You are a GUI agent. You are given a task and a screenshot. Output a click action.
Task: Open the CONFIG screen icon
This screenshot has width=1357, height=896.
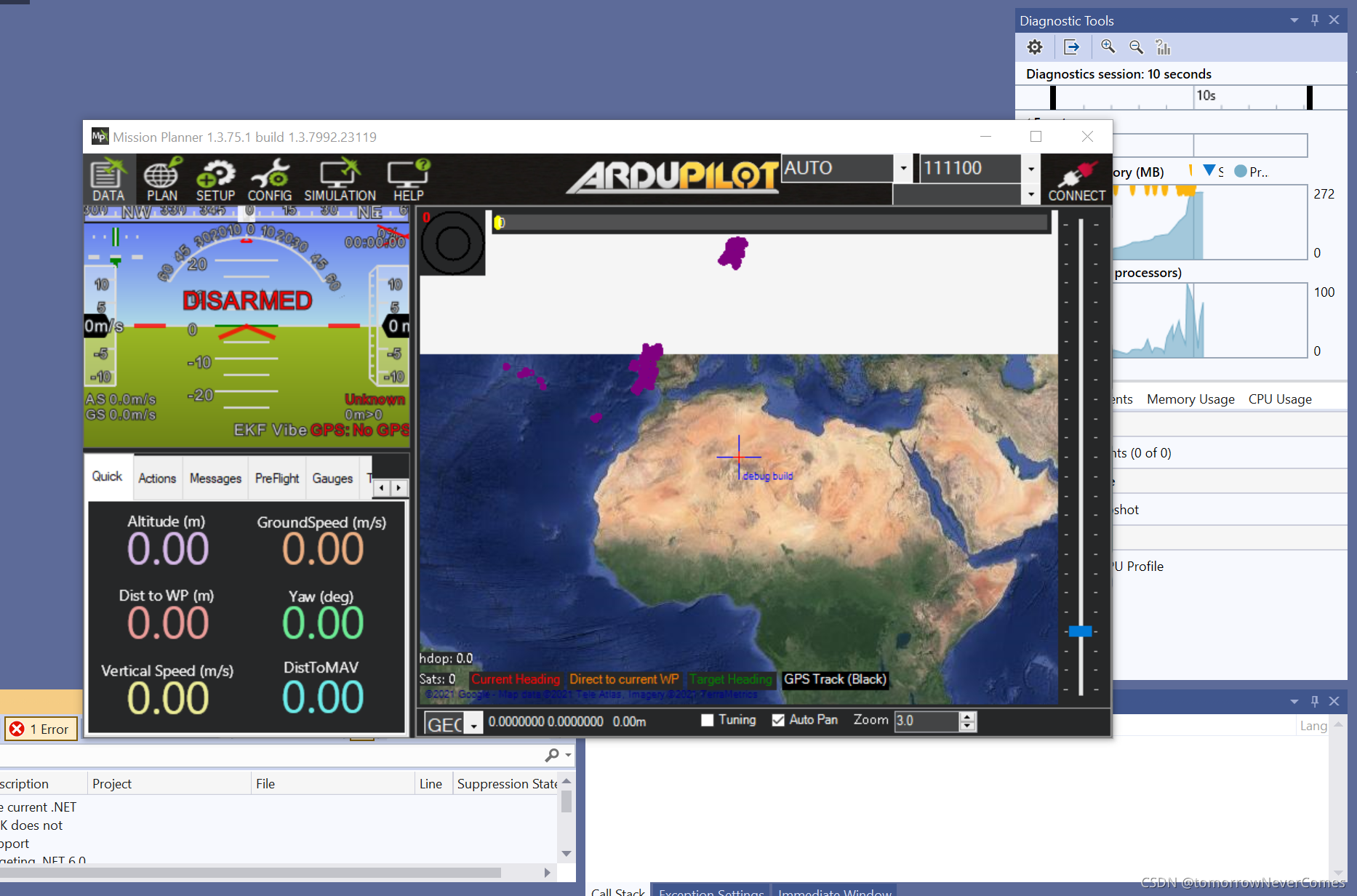(x=269, y=179)
